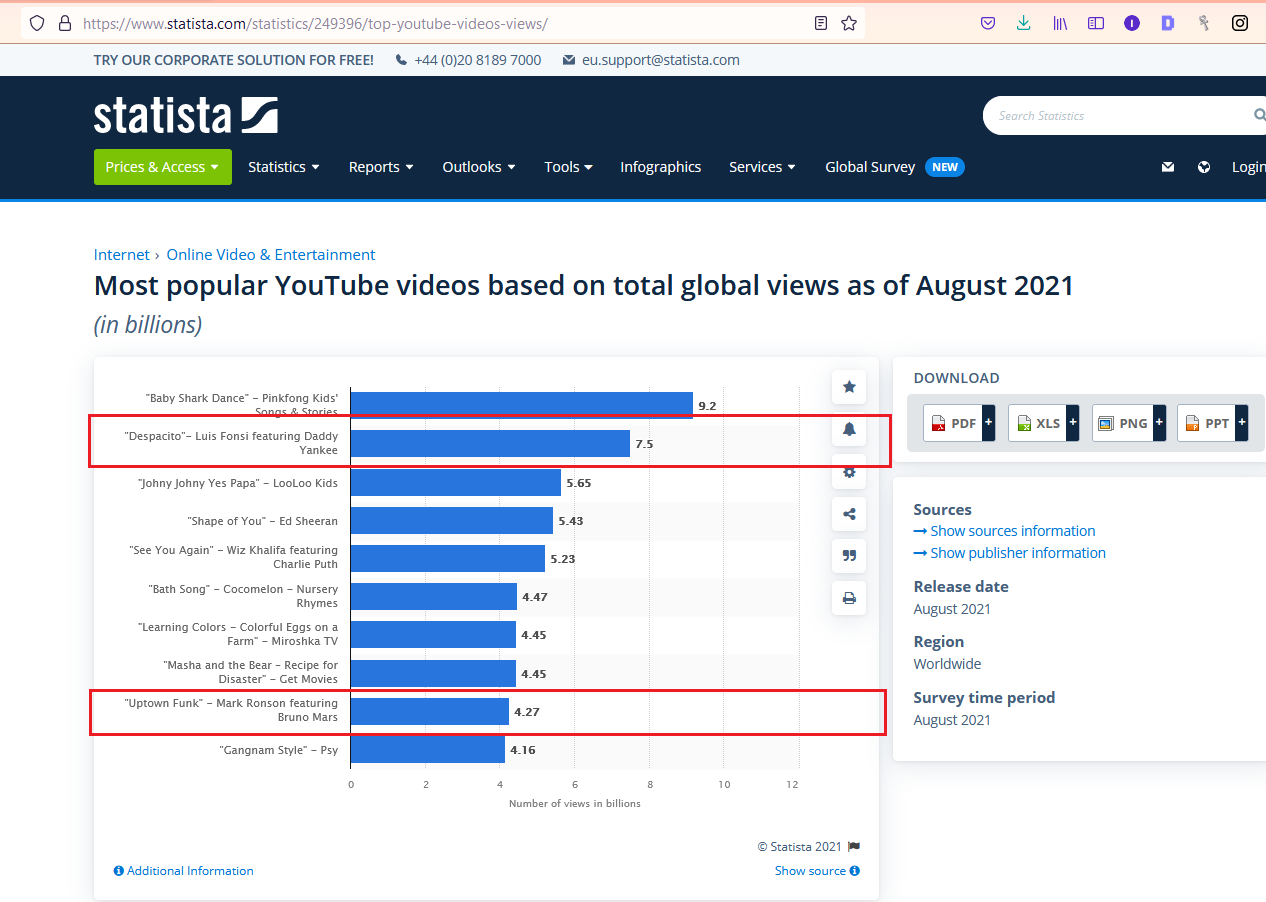Open chart settings gear icon
The width and height of the screenshot is (1266, 902).
[x=849, y=472]
